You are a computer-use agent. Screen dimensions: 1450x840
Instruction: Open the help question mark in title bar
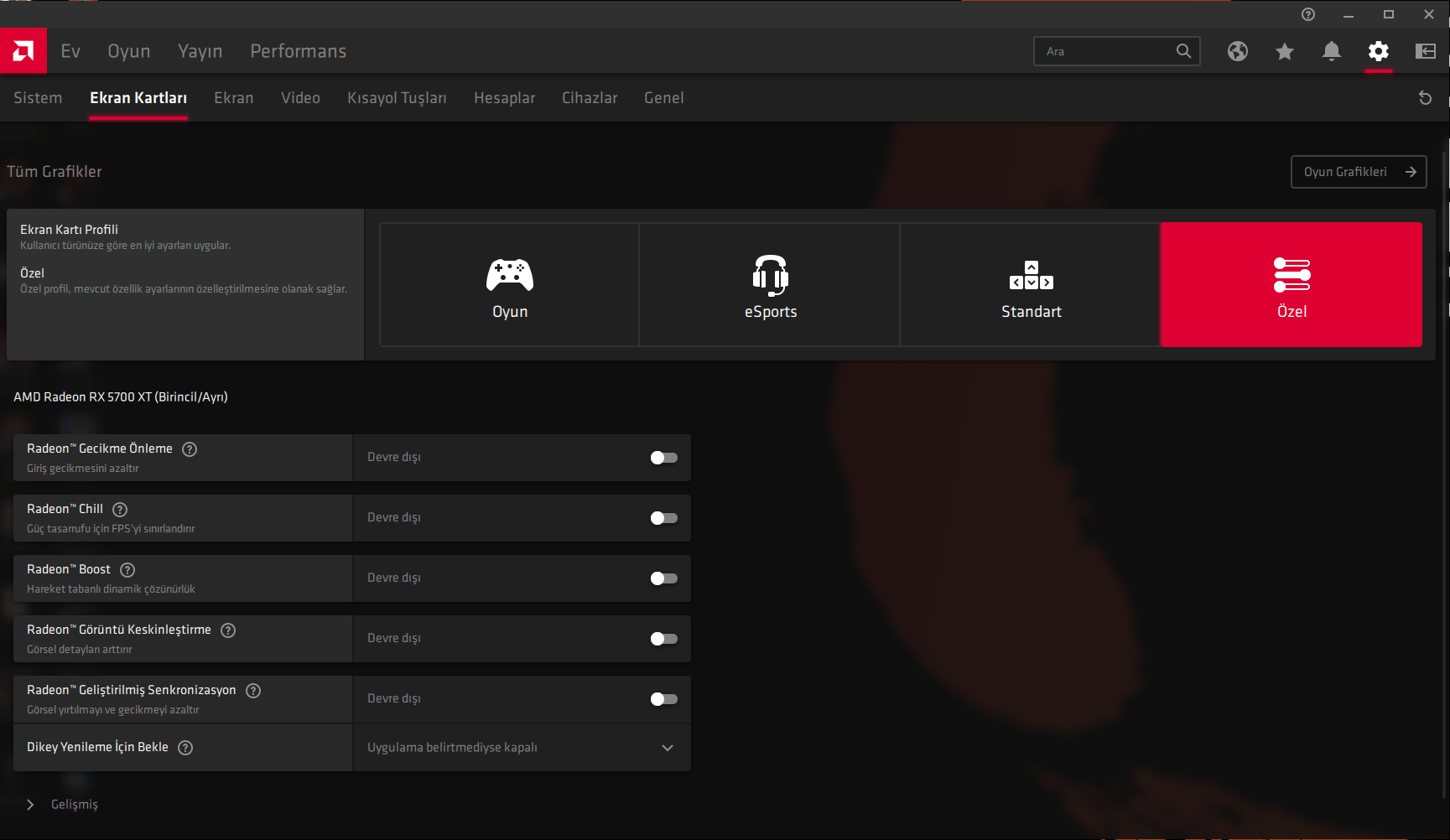pyautogui.click(x=1308, y=14)
